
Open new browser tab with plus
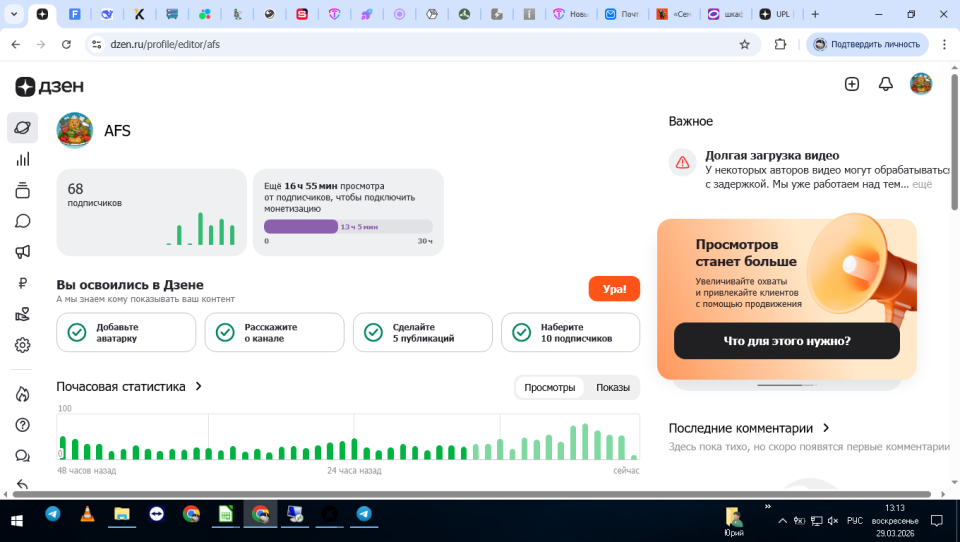[815, 14]
